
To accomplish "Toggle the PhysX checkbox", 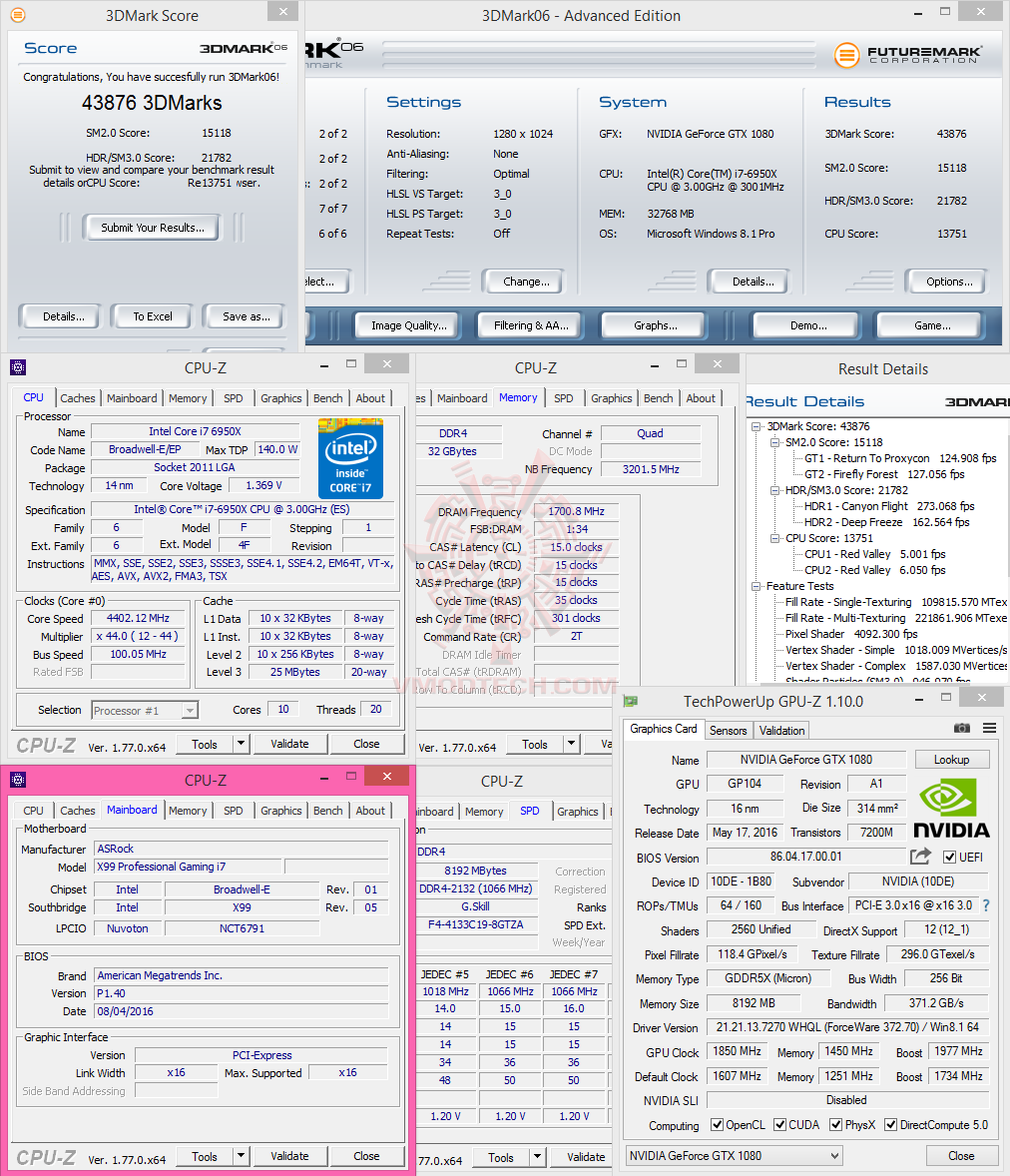I will coord(836,1124).
